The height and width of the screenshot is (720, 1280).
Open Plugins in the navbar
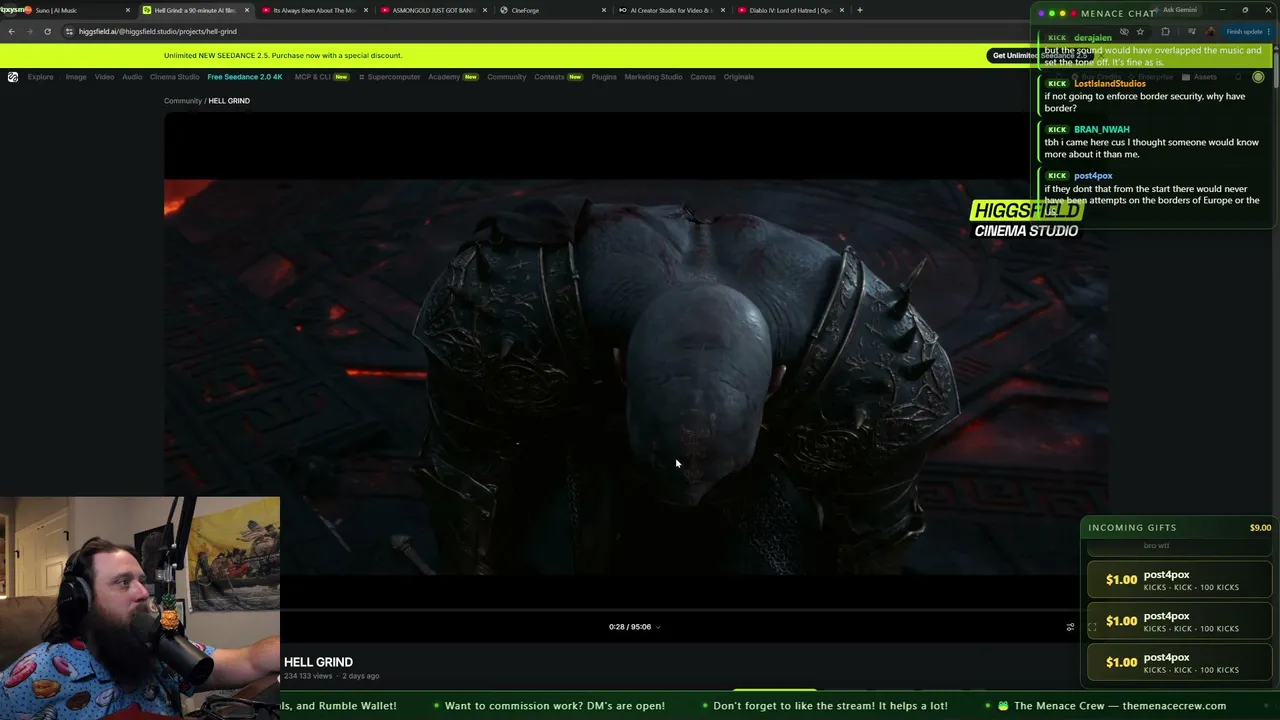click(x=604, y=77)
